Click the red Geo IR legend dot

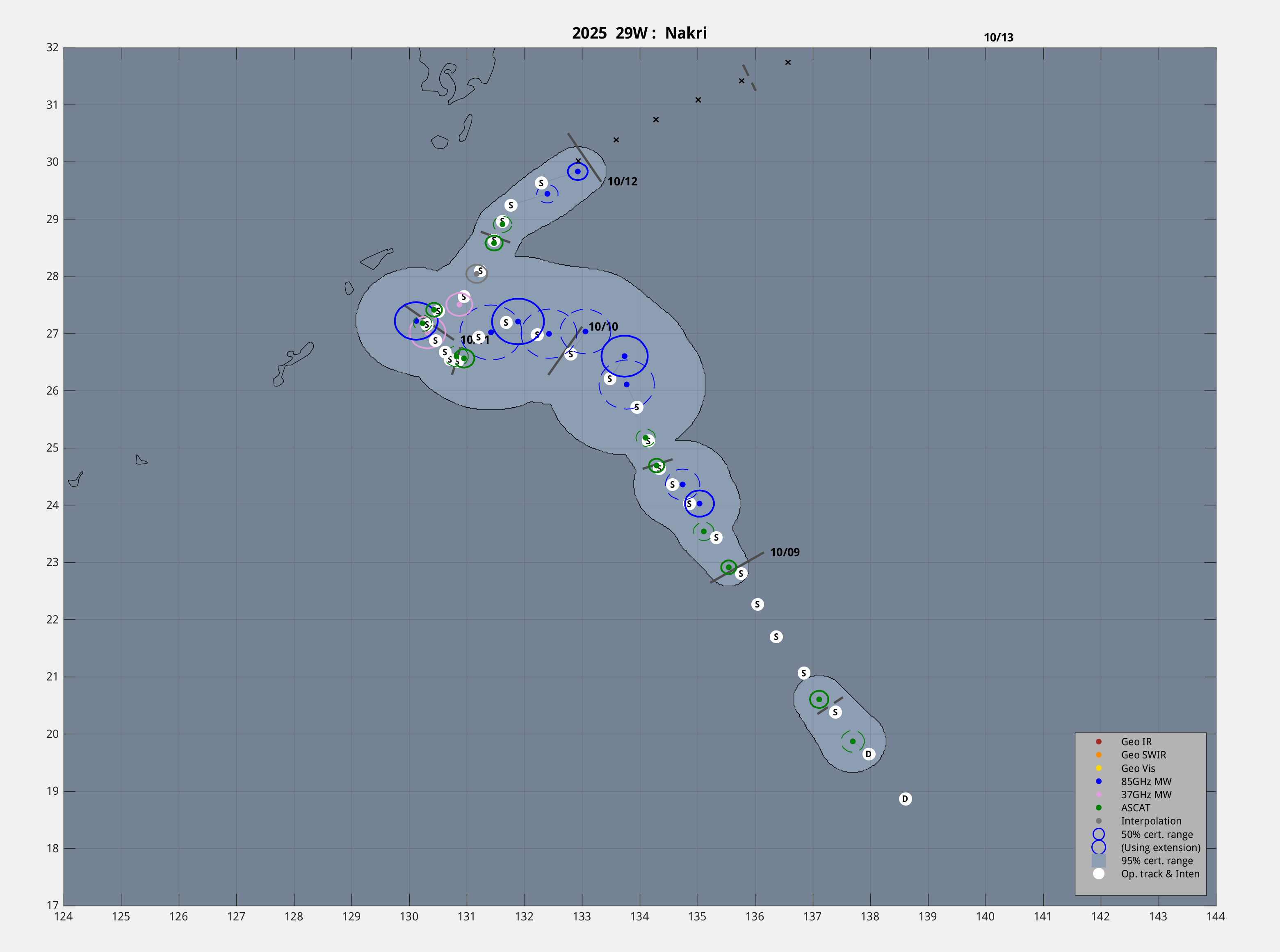(x=1099, y=742)
